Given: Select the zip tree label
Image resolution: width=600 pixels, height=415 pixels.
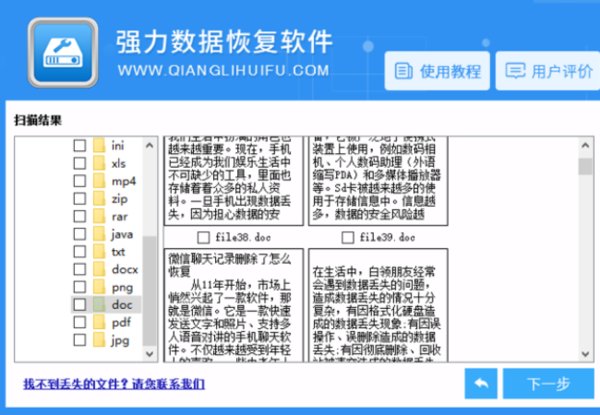Looking at the screenshot, I should [x=119, y=199].
